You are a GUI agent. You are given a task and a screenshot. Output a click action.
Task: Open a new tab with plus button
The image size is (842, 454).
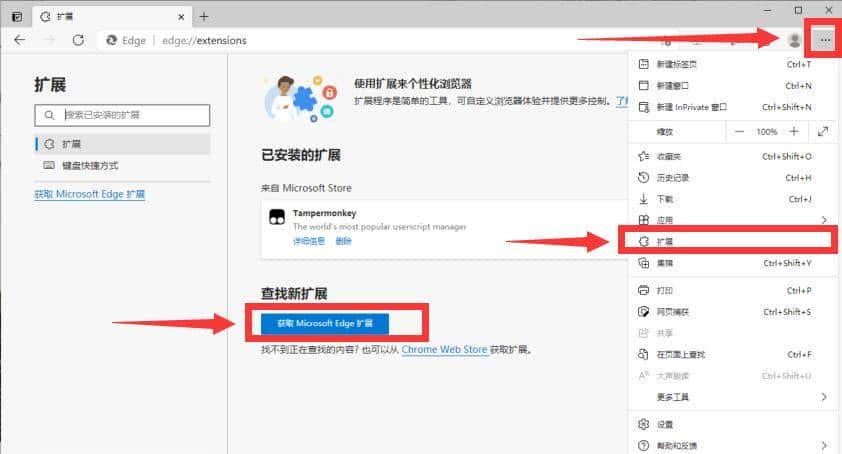[x=204, y=17]
